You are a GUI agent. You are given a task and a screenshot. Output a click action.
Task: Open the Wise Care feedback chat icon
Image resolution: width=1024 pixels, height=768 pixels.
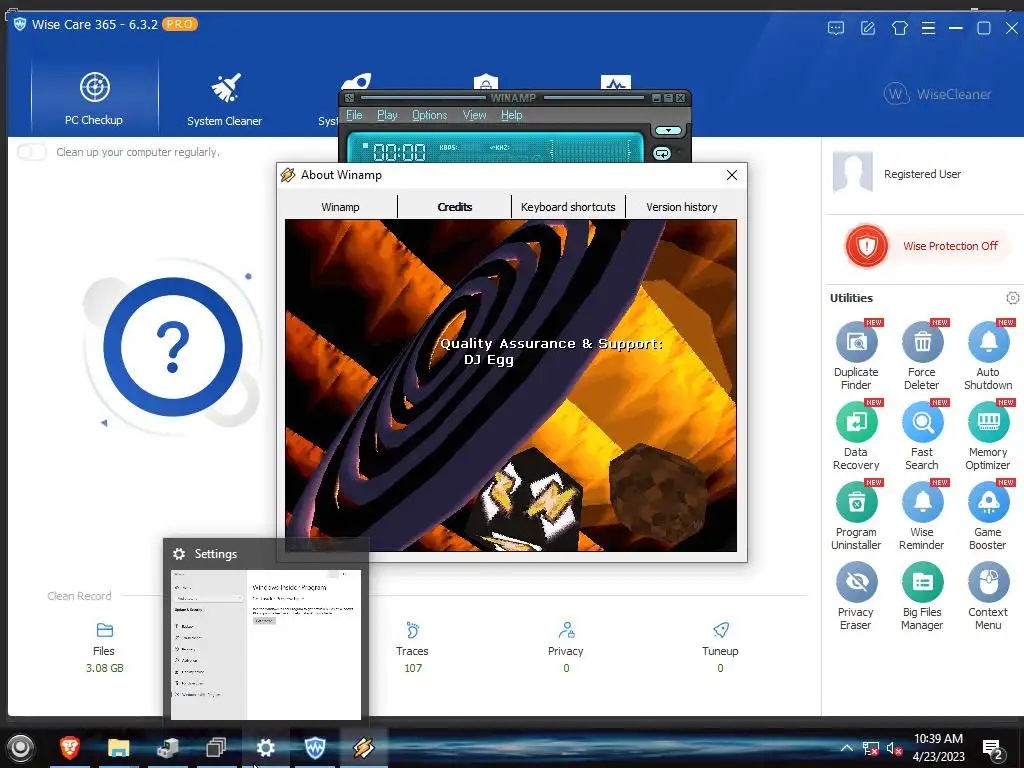(835, 28)
